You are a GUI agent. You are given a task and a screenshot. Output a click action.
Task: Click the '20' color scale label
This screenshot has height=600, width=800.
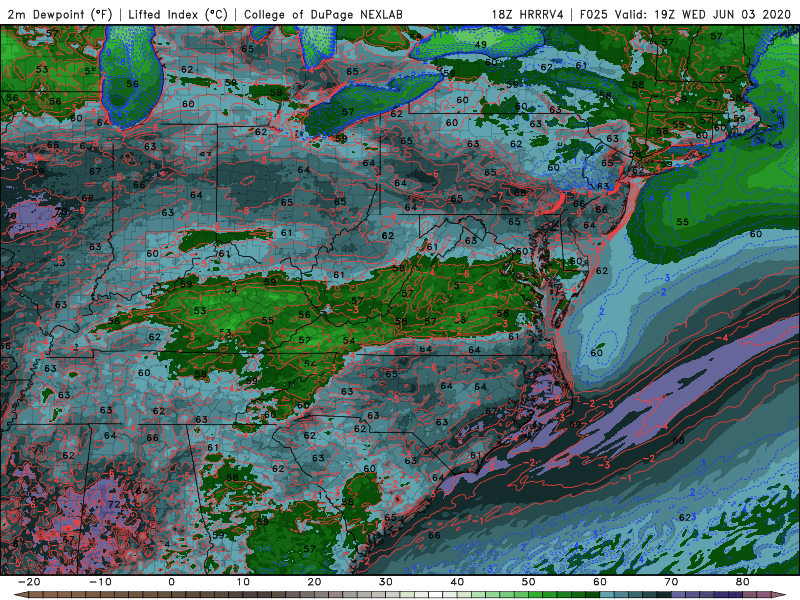(314, 582)
